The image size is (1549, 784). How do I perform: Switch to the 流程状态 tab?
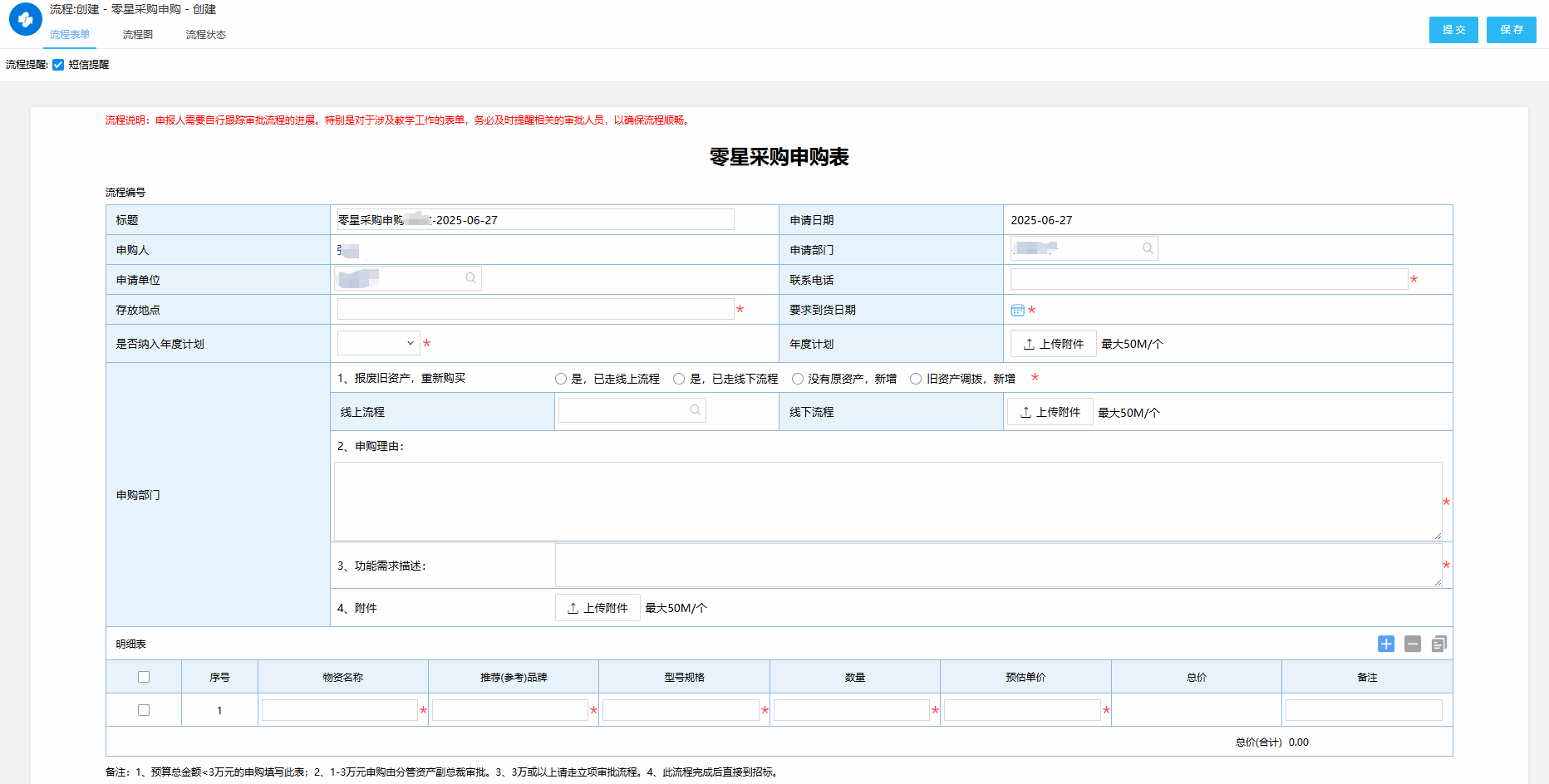click(x=205, y=35)
